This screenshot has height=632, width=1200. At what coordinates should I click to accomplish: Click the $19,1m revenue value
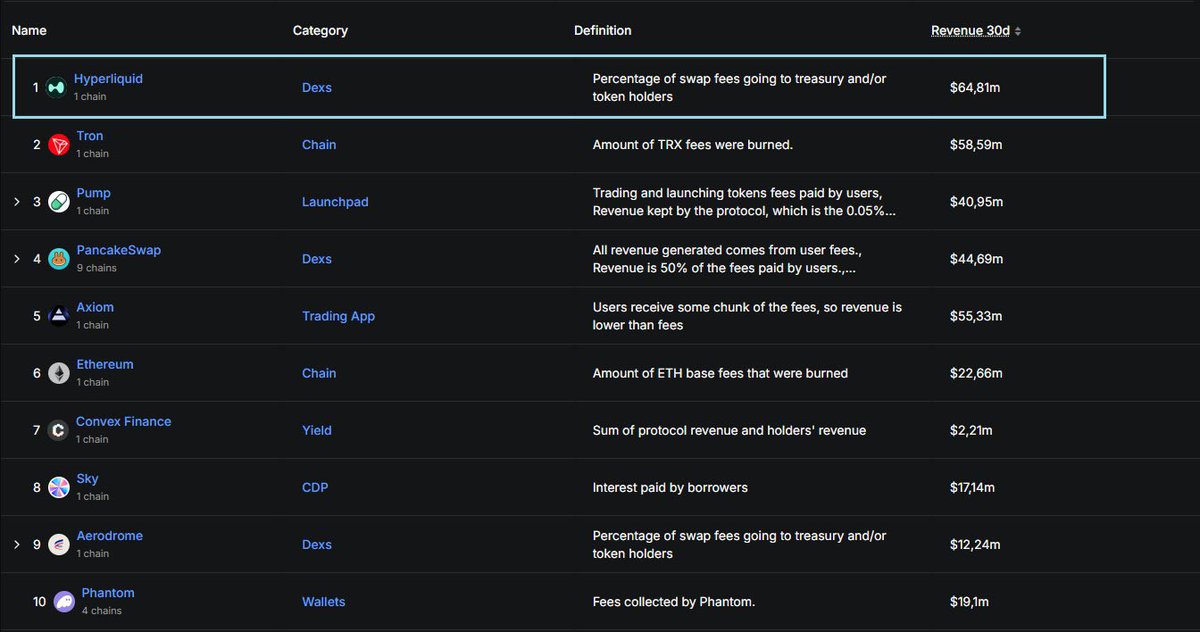click(971, 601)
